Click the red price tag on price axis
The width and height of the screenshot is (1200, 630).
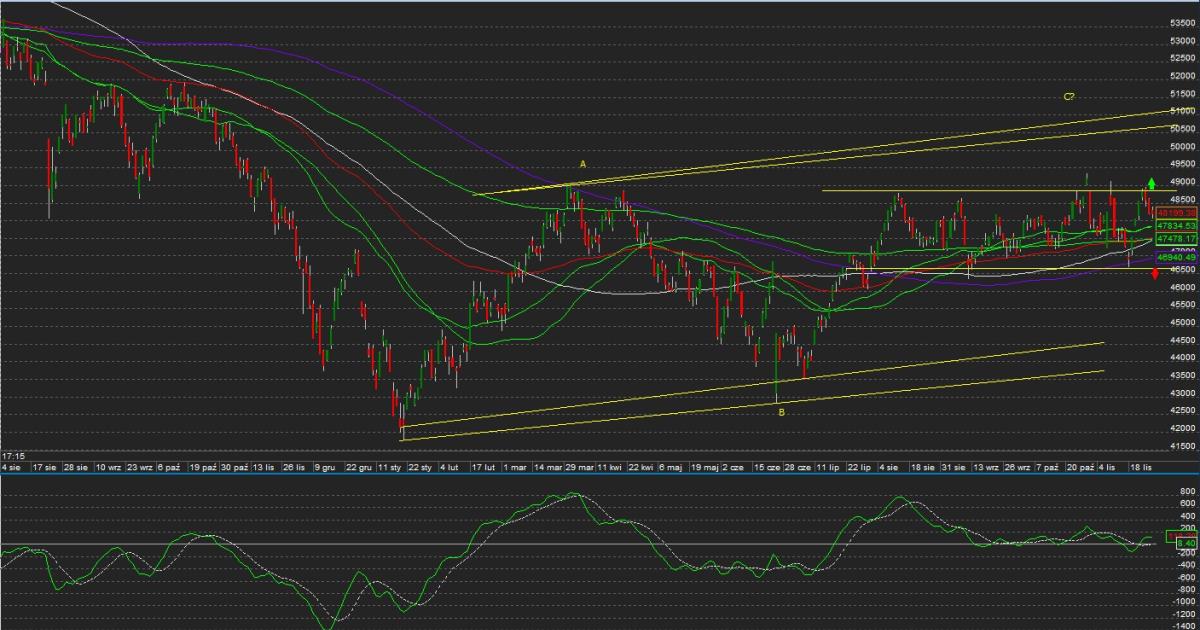[x=1175, y=212]
